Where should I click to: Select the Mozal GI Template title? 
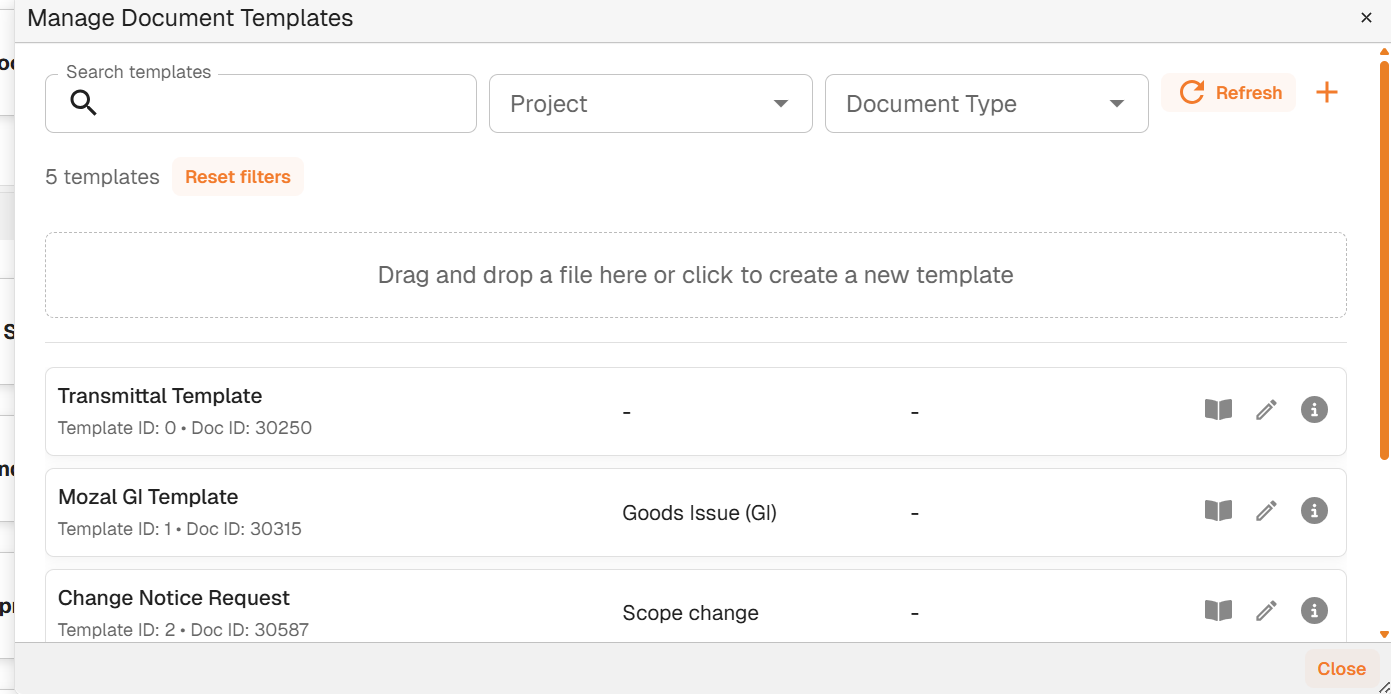click(148, 497)
